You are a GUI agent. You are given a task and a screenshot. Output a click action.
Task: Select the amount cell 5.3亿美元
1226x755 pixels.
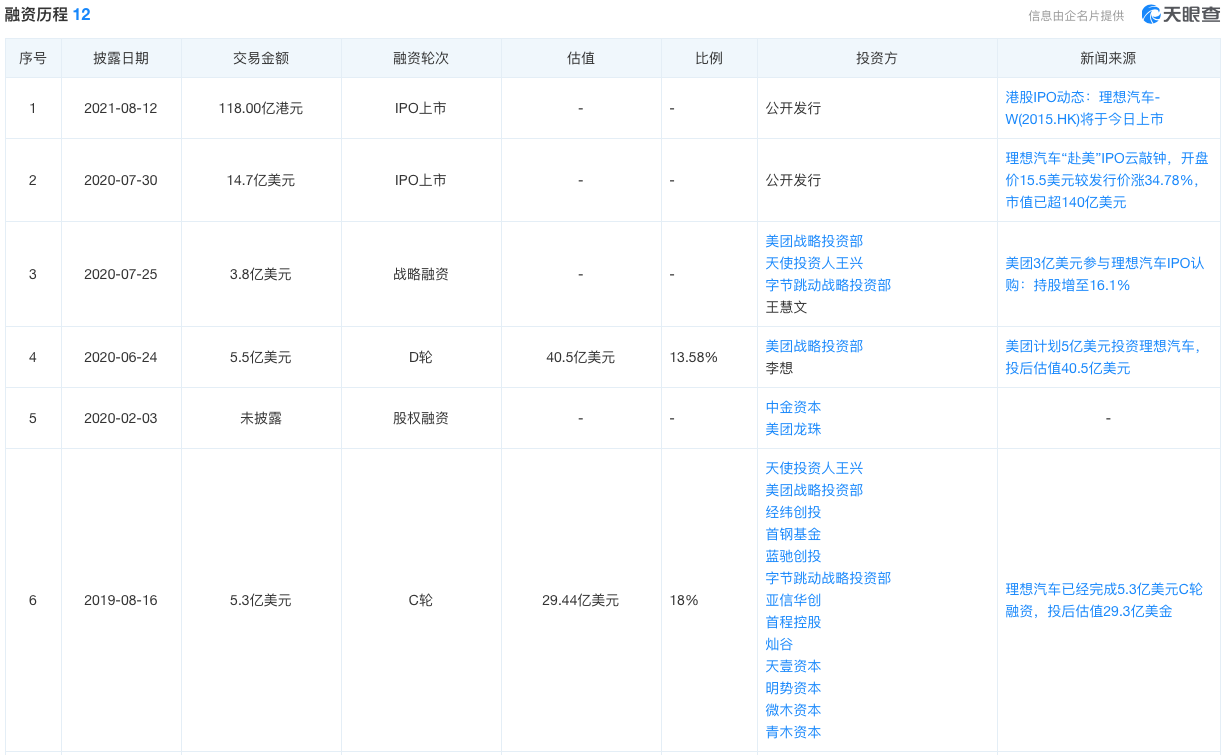[x=261, y=600]
